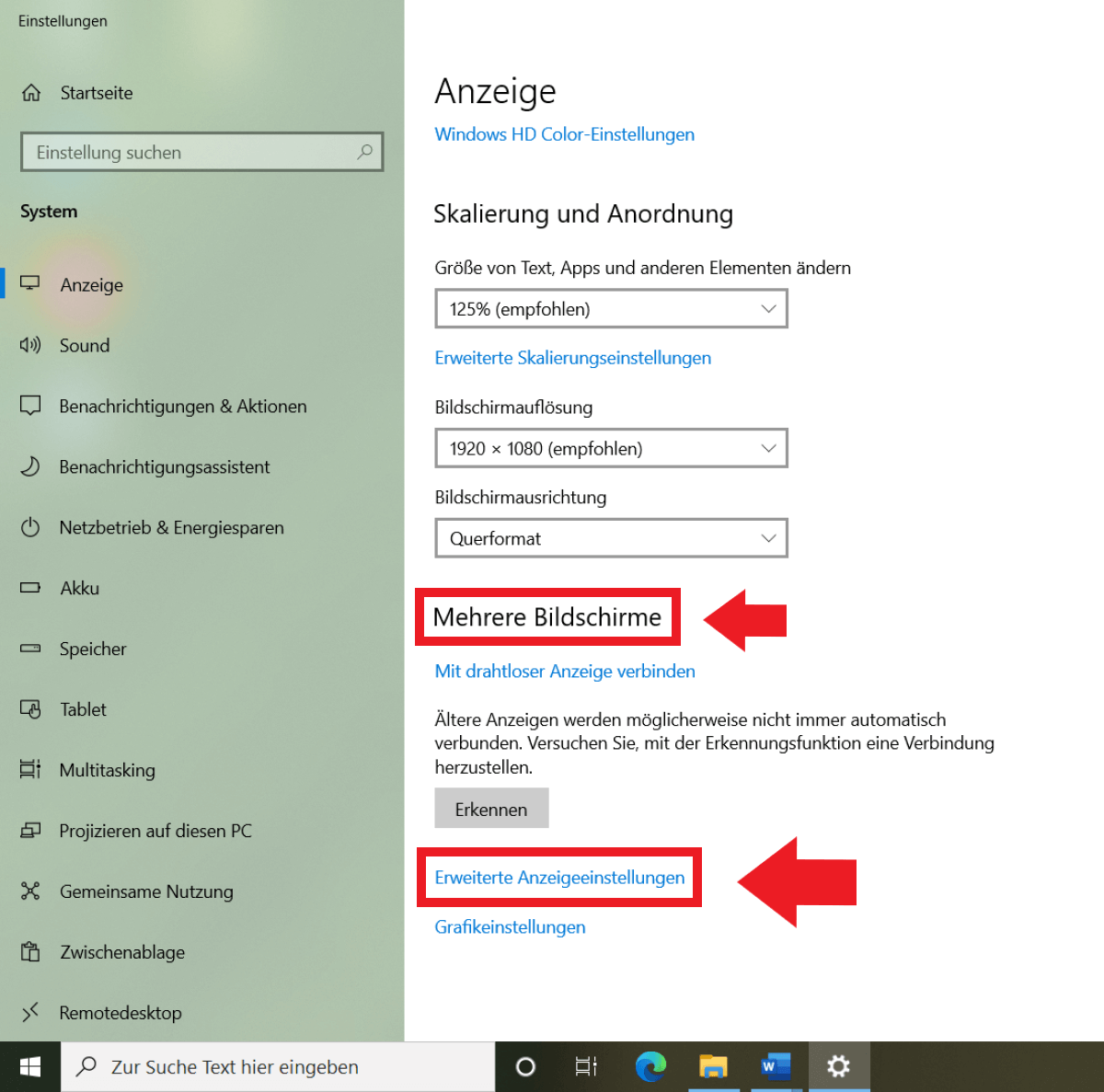Click the Benachrichtigungsassistent moon icon
This screenshot has height=1092, width=1104.
[30, 466]
